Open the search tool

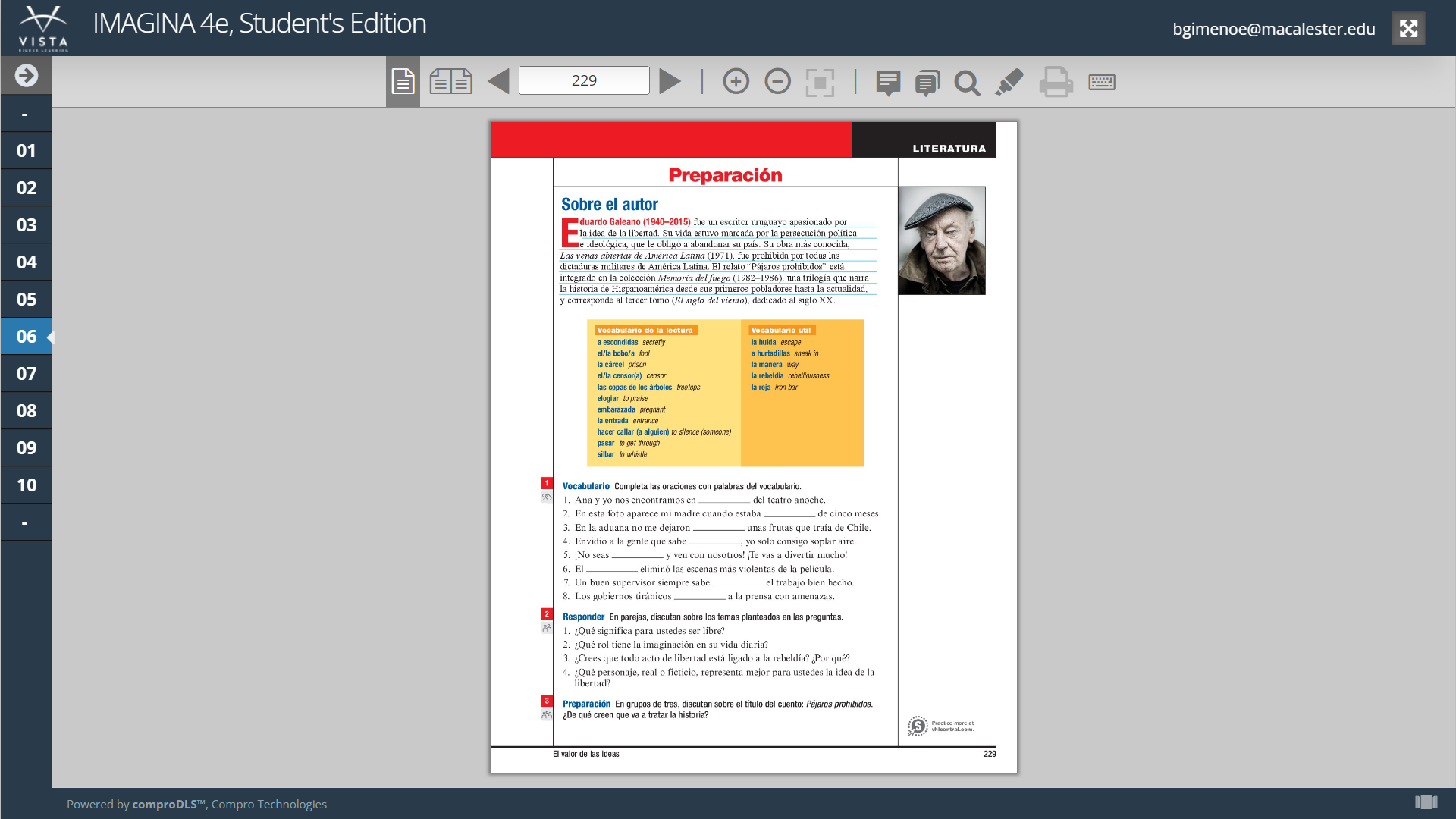click(x=967, y=82)
